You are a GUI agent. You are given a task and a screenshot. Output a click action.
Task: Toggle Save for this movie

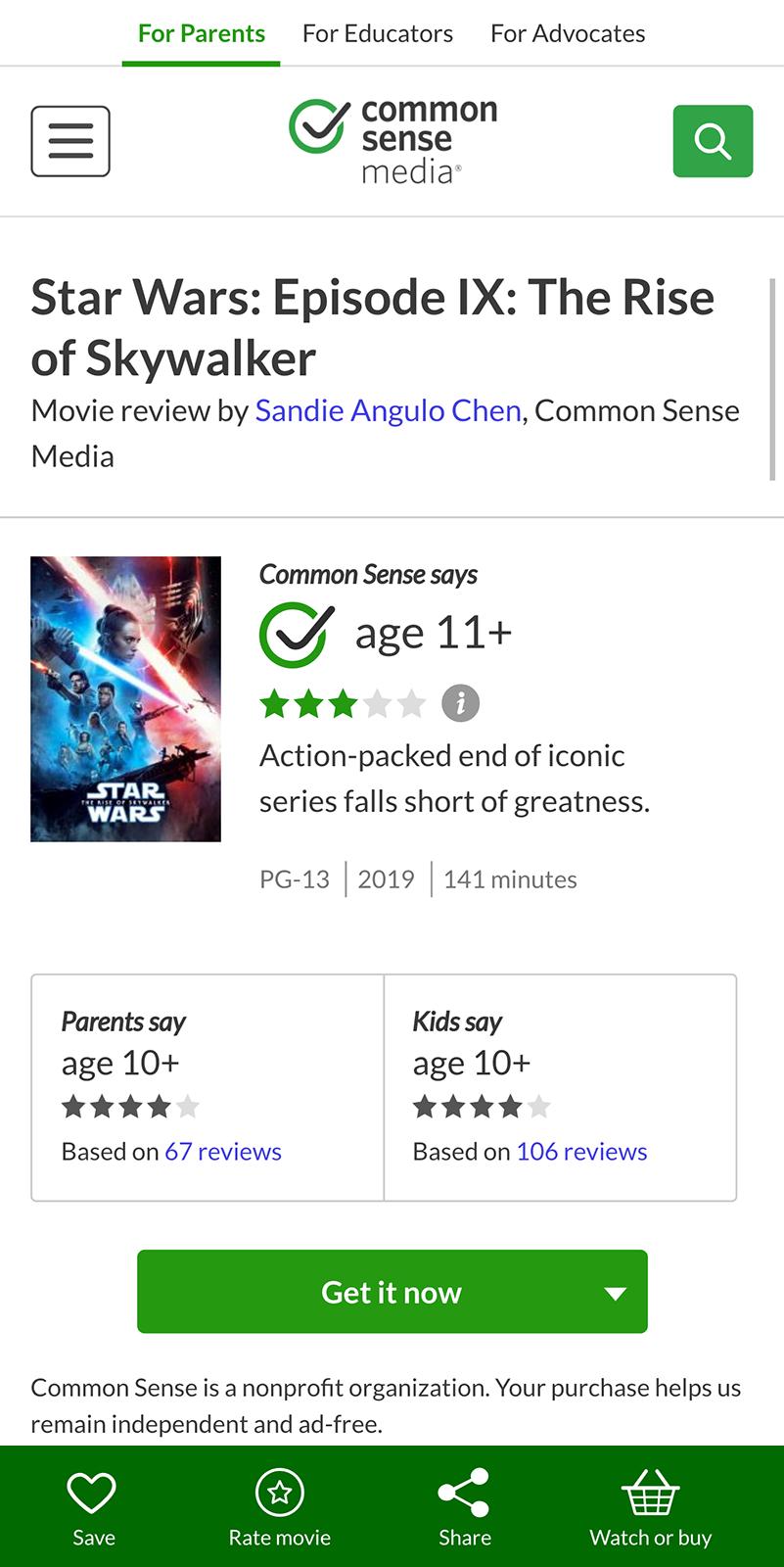point(92,1505)
